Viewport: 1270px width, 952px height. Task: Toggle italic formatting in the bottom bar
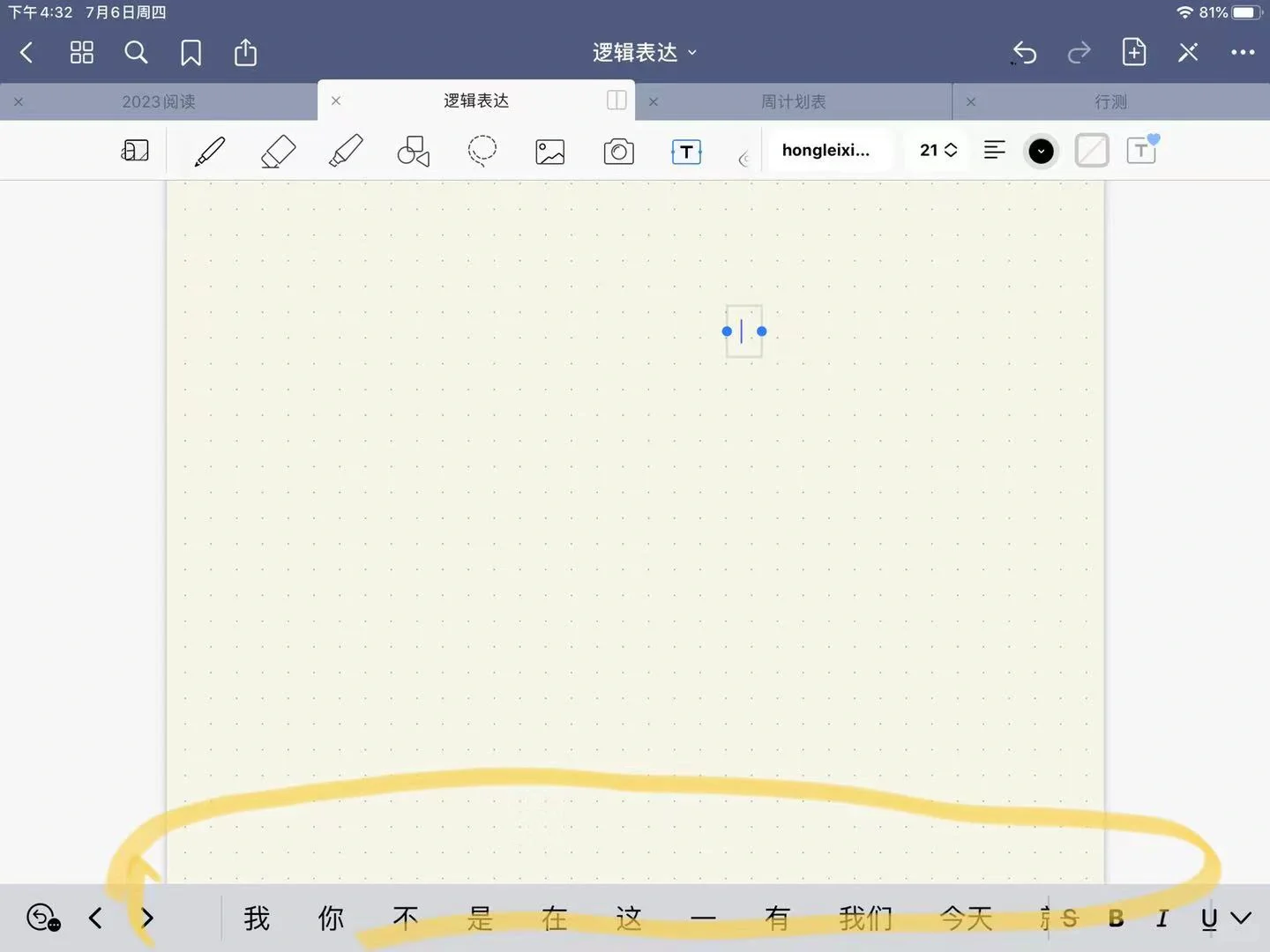(1162, 918)
